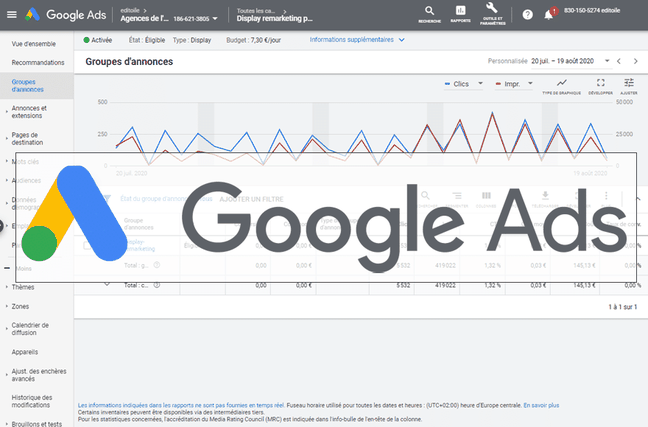Viewport: 648px width, 427px height.
Task: Click Type : Display text
Action: tap(192, 40)
